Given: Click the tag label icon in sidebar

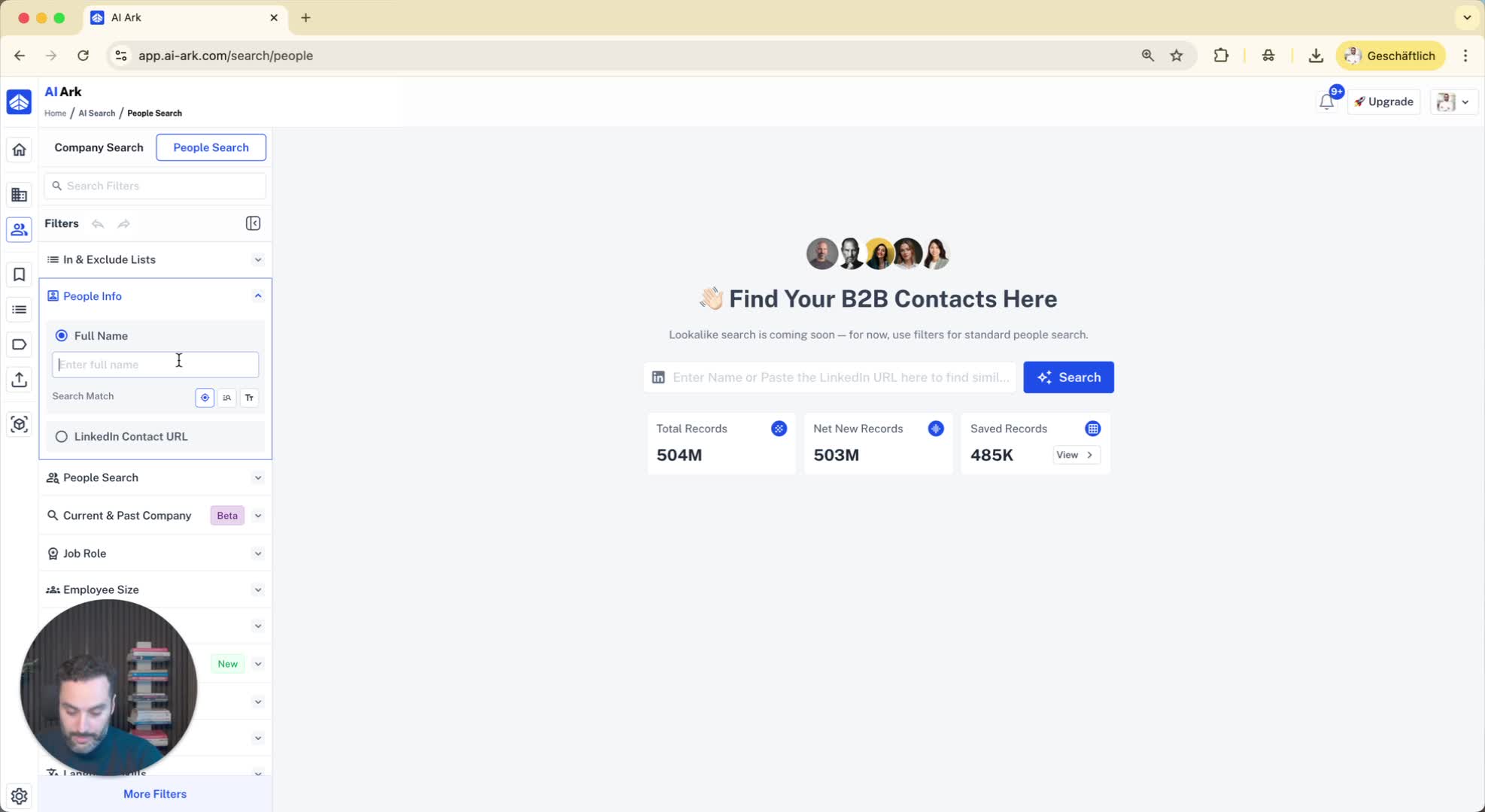Looking at the screenshot, I should click(20, 344).
